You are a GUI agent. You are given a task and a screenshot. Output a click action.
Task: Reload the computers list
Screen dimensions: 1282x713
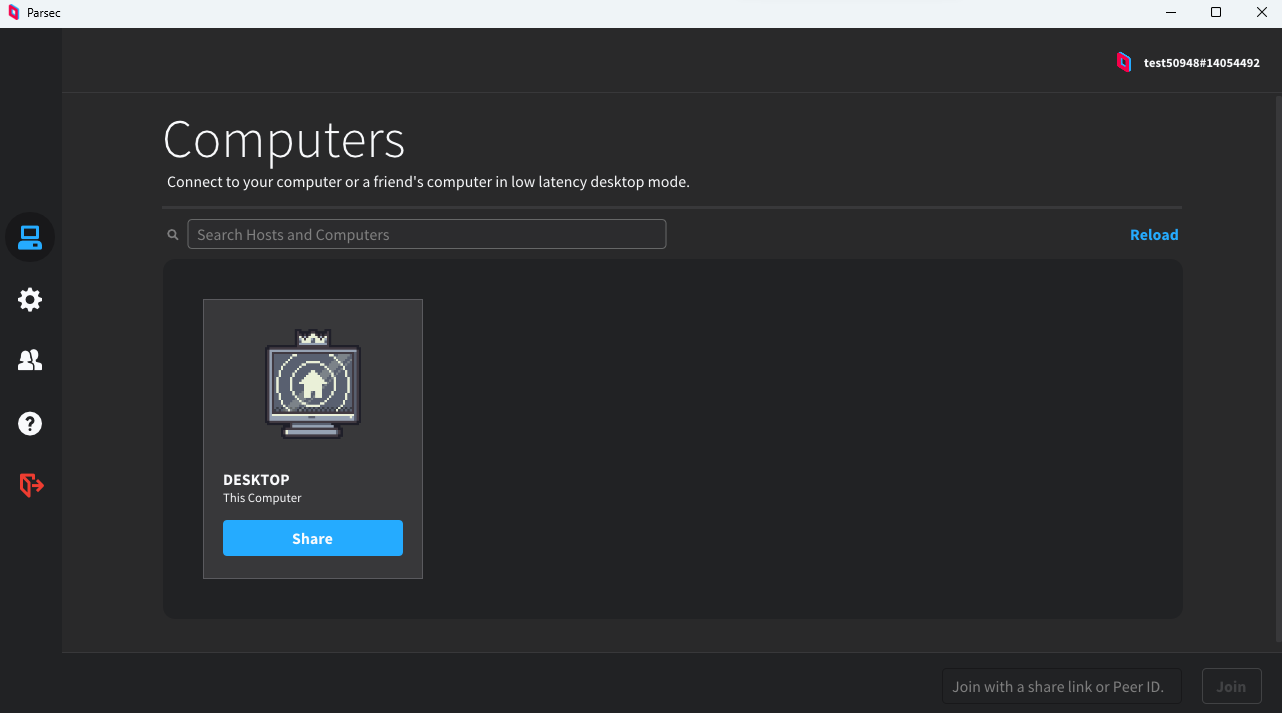click(x=1153, y=235)
